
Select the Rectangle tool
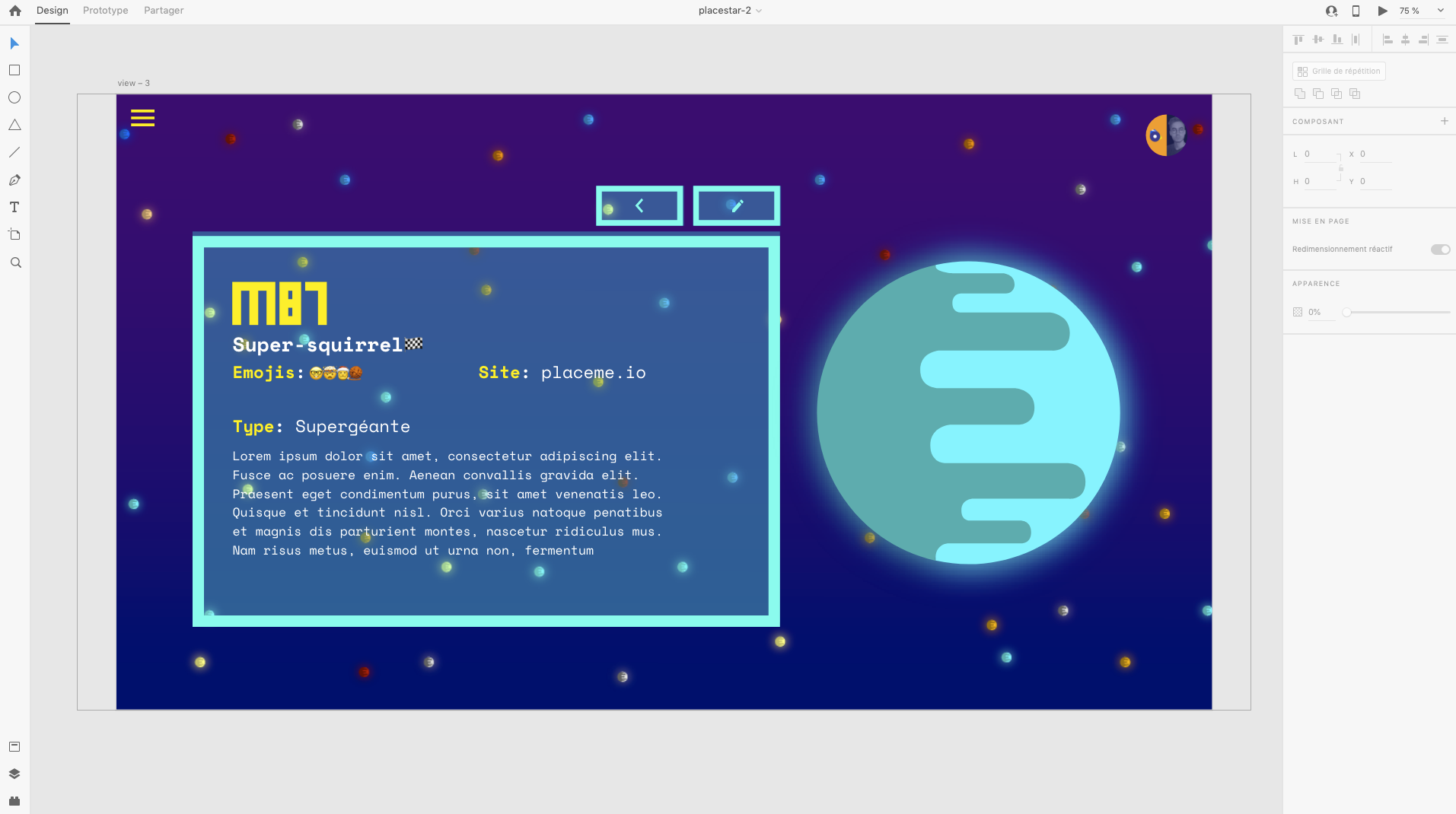14,70
